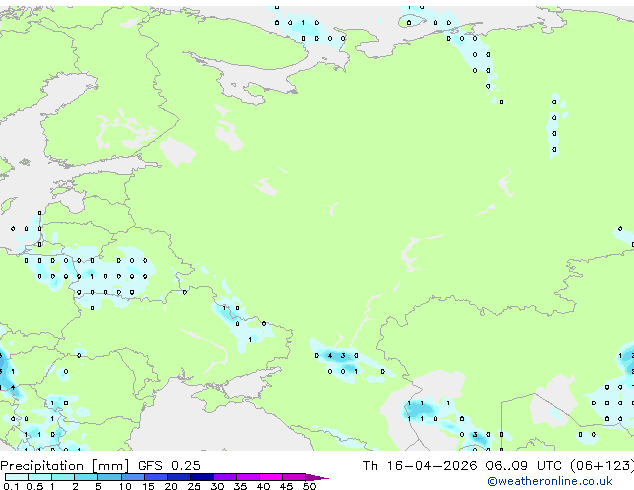Click the '0.1' legend scale label

pyautogui.click(x=11, y=486)
